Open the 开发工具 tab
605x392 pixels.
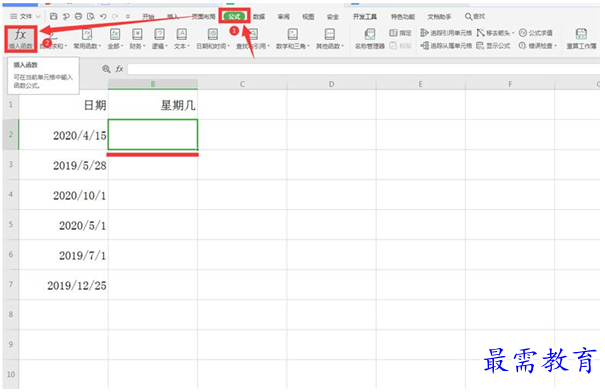click(365, 16)
